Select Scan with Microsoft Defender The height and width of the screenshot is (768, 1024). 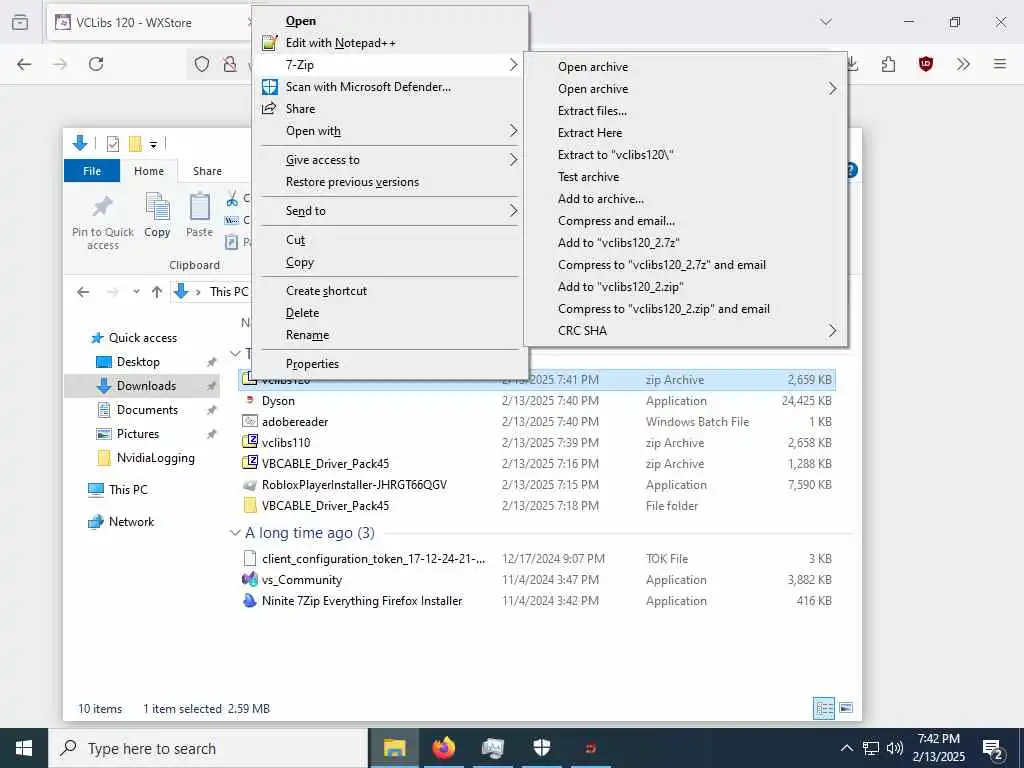(390, 87)
